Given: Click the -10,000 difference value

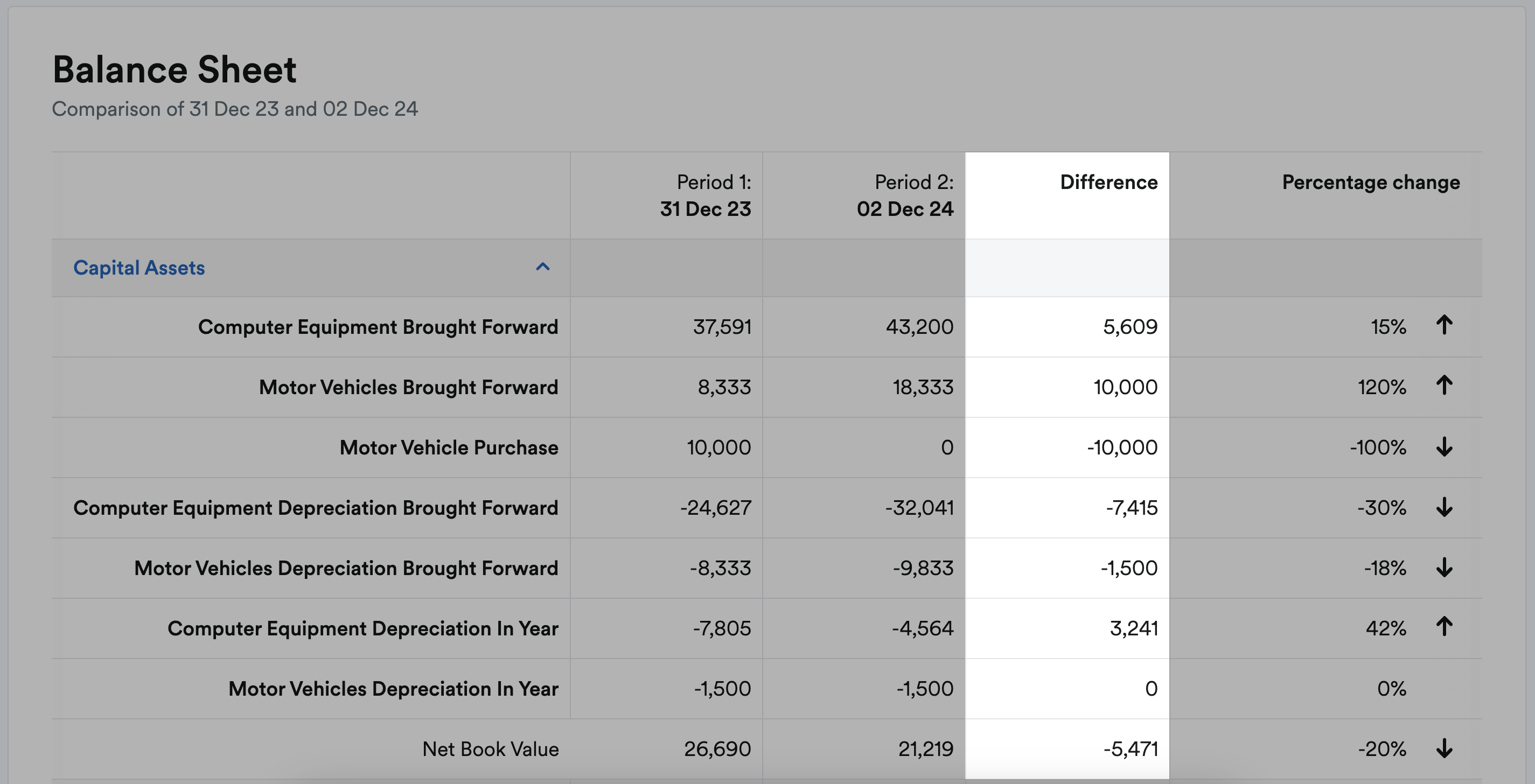Looking at the screenshot, I should point(1122,447).
